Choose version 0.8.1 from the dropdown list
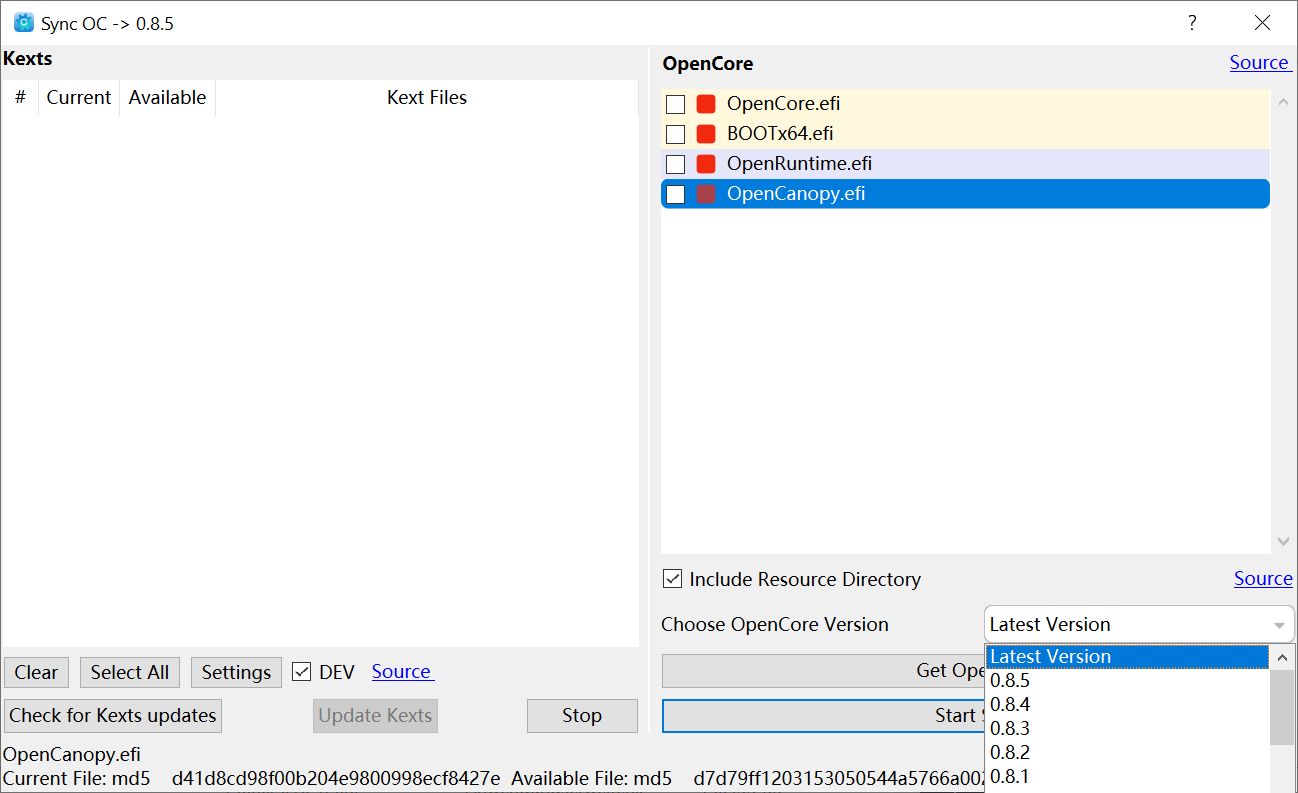The image size is (1298, 793). (1127, 777)
